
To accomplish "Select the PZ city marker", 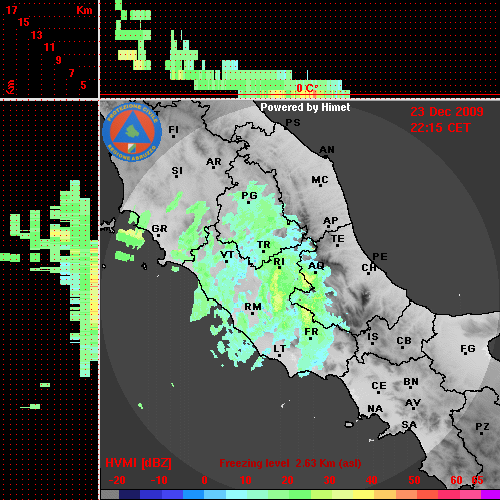I will [x=482, y=433].
